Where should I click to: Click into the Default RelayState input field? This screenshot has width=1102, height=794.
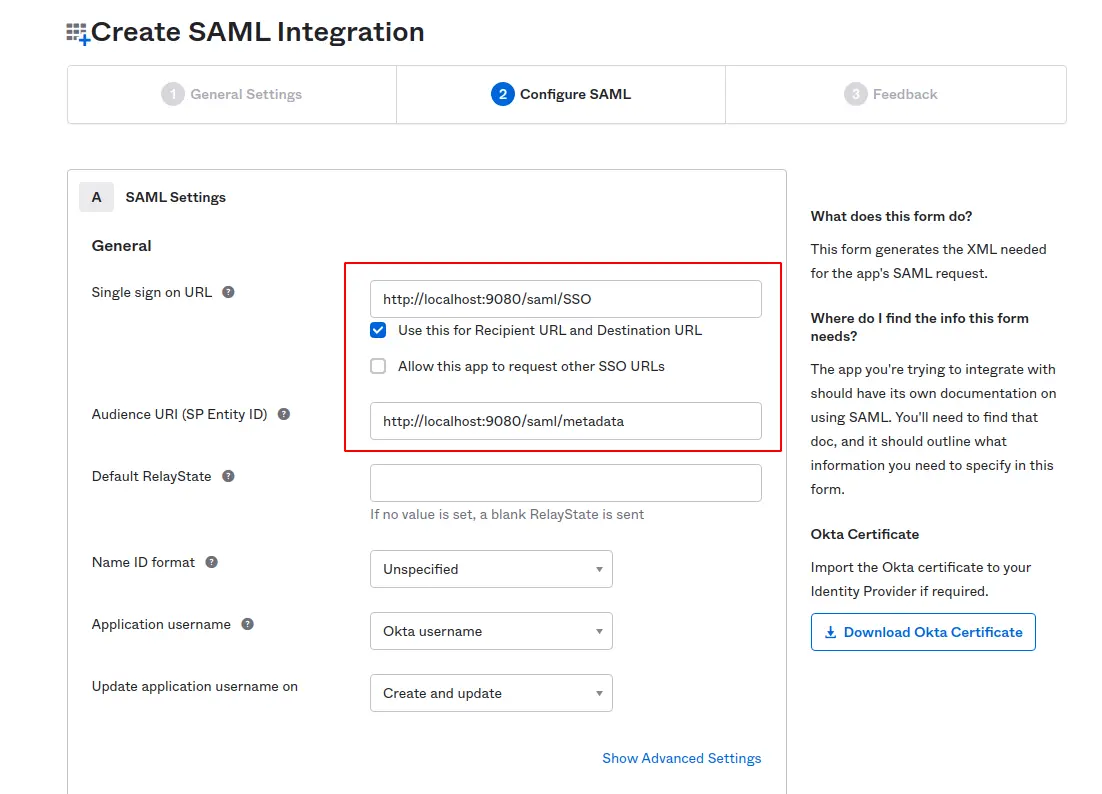pos(565,483)
